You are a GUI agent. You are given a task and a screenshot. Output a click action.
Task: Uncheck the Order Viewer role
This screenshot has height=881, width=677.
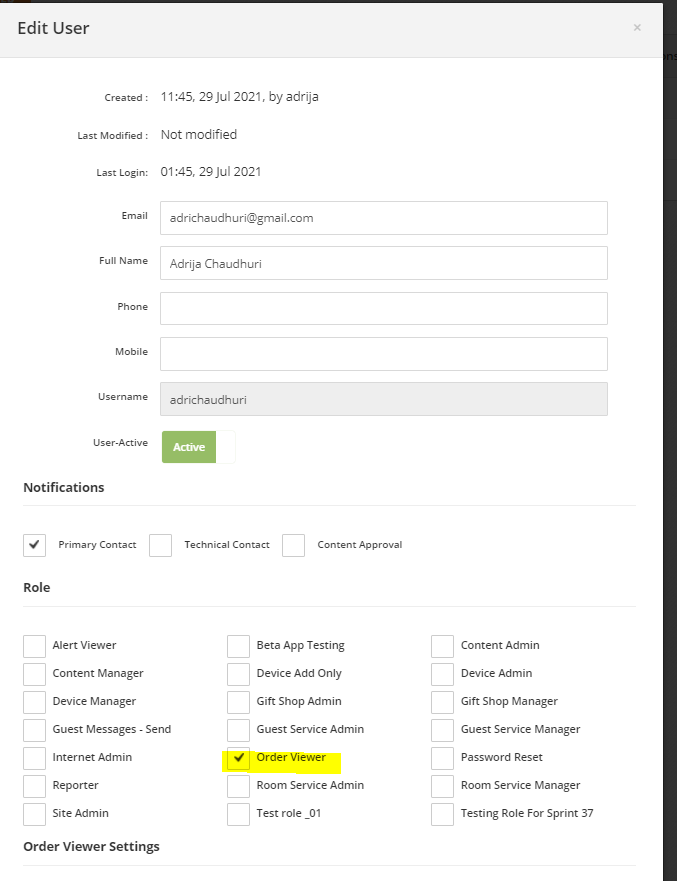[x=238, y=758]
